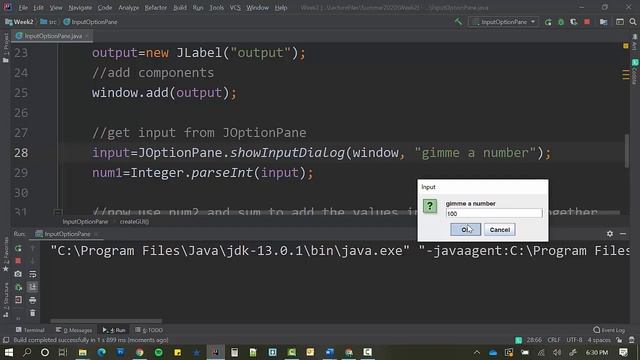Open the Window menu
The height and width of the screenshot is (360, 640).
coord(257,7)
